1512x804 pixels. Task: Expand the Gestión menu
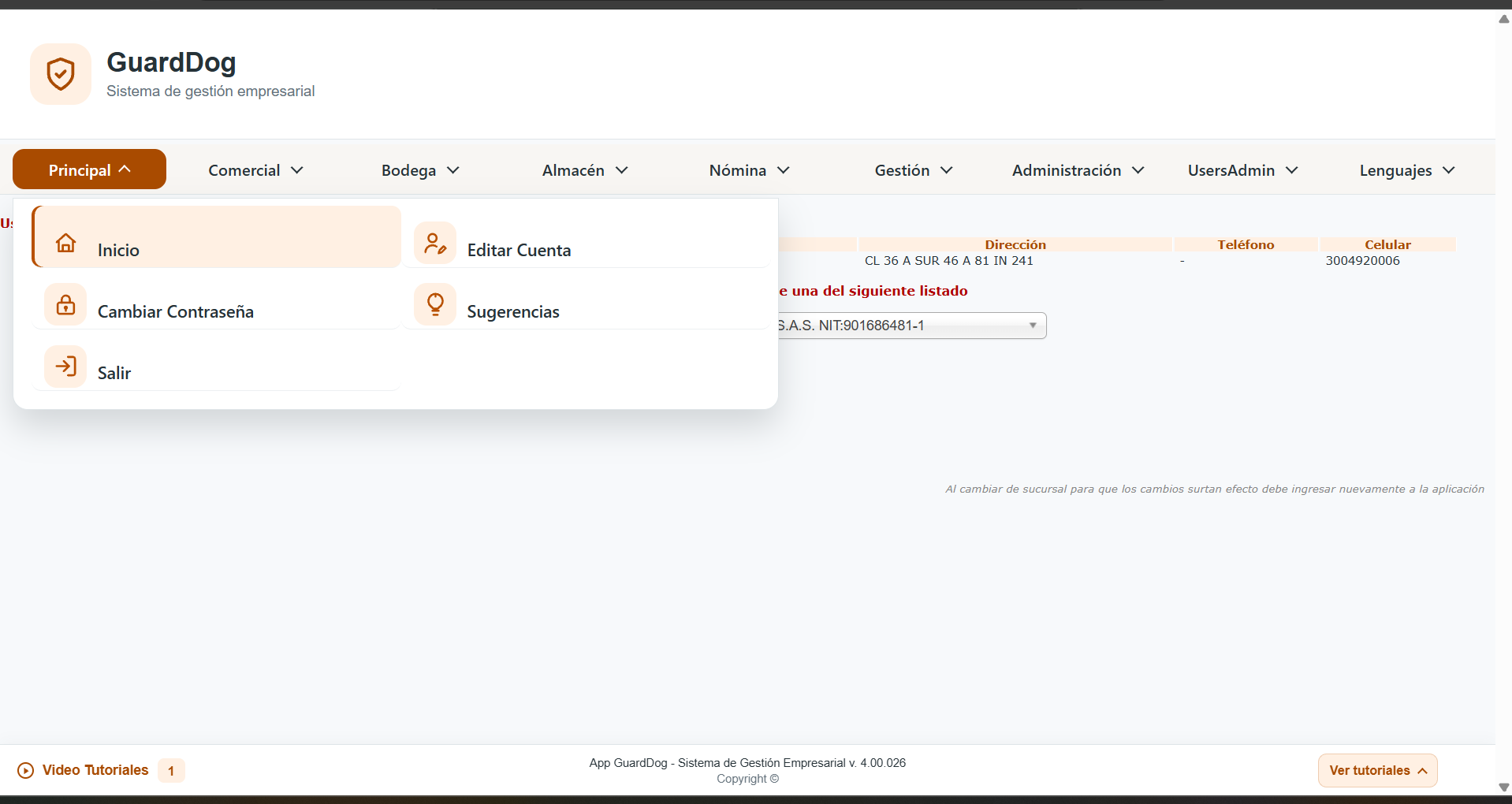pyautogui.click(x=914, y=170)
